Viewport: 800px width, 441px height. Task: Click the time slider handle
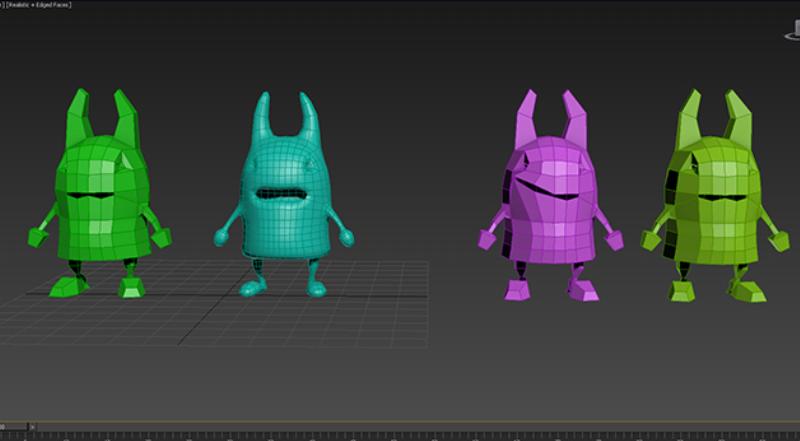coord(14,426)
